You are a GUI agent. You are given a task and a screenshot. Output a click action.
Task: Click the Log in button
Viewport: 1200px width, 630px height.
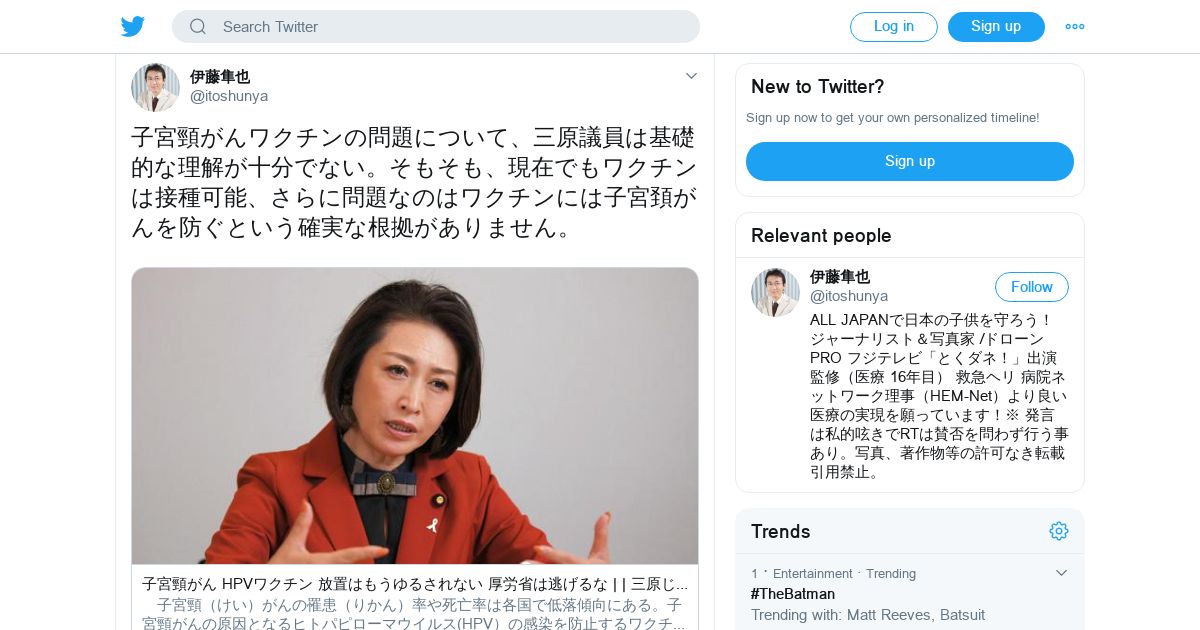click(894, 27)
